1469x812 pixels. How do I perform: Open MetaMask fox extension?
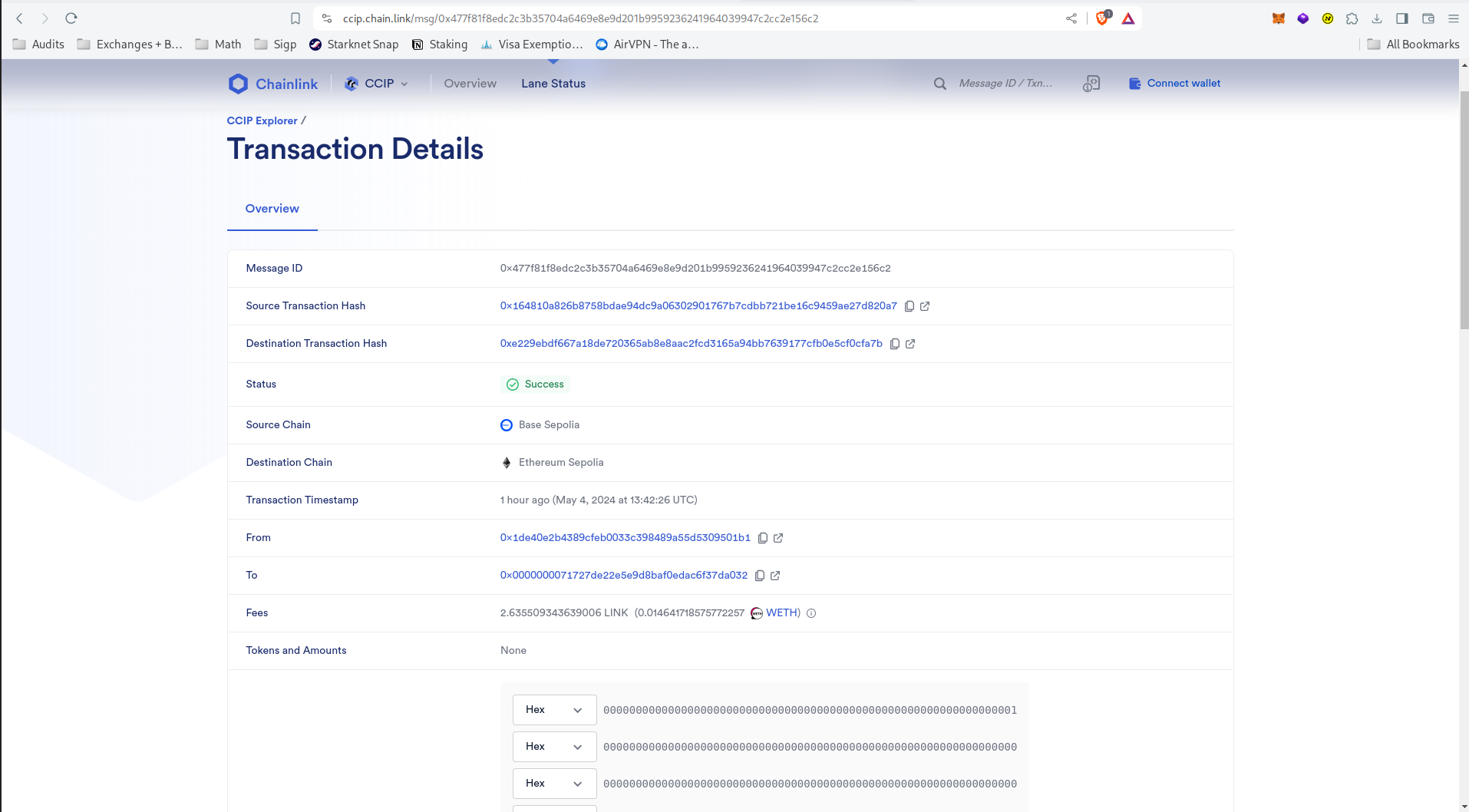[x=1279, y=18]
